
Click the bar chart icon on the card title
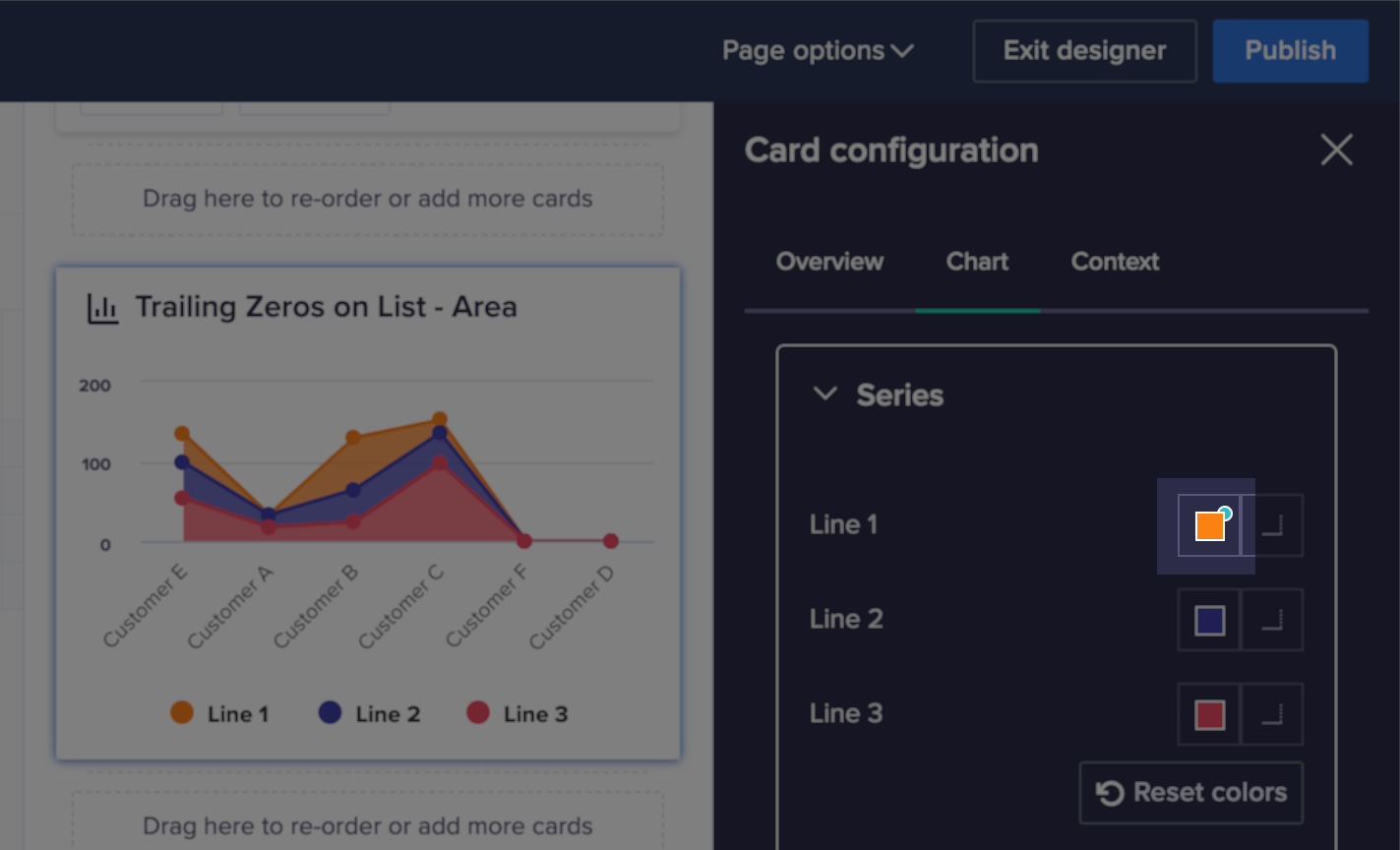(102, 306)
